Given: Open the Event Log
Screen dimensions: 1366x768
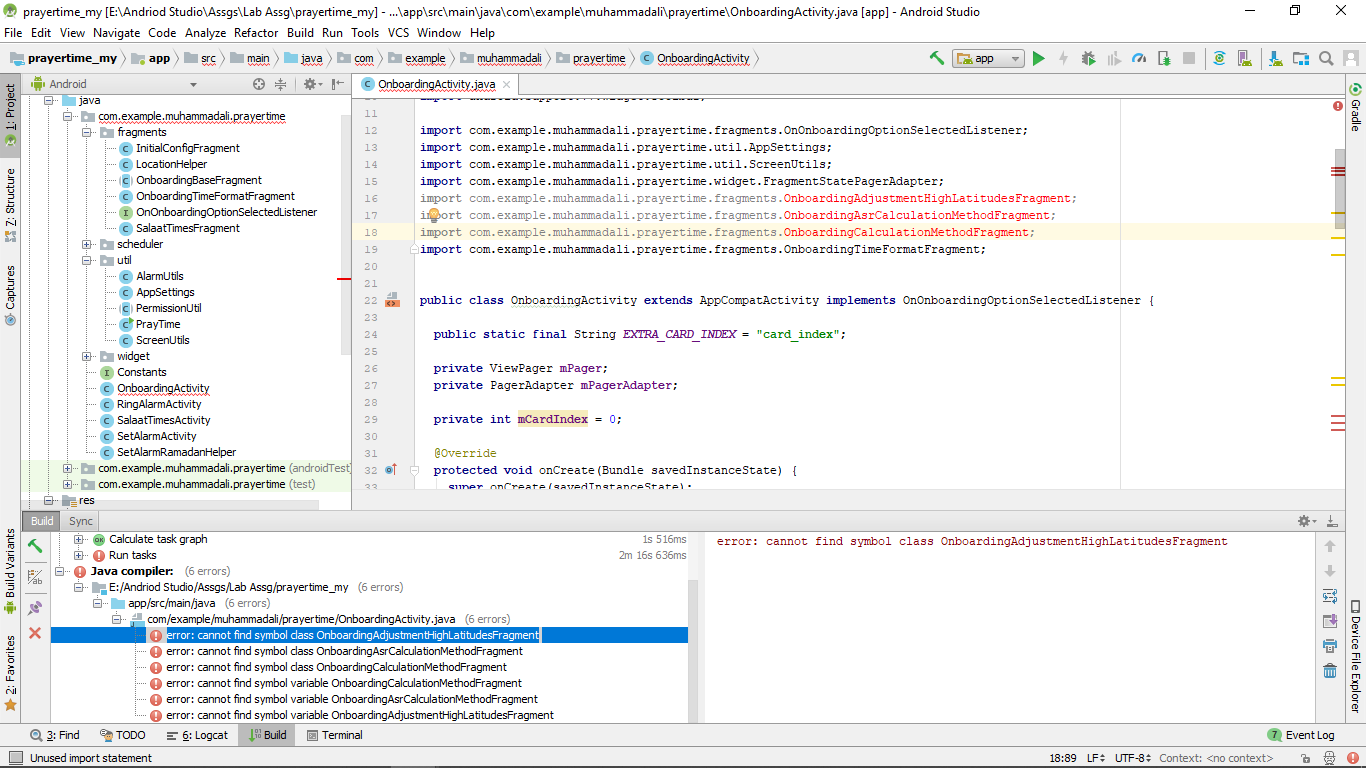Looking at the screenshot, I should (1302, 735).
